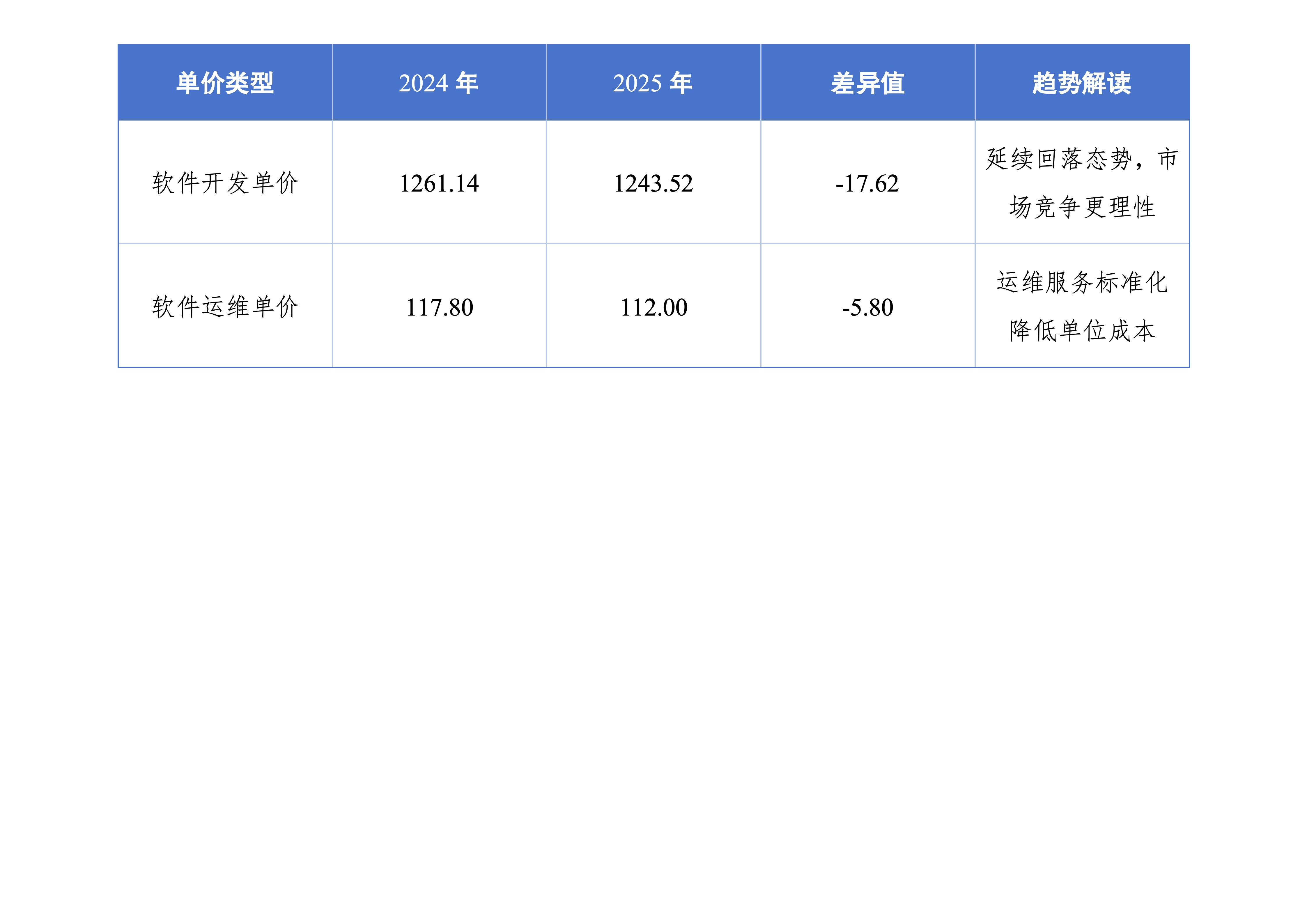Screen dimensions: 1307x924
Task: Select the 软件运维单价 row label
Action: coord(225,307)
